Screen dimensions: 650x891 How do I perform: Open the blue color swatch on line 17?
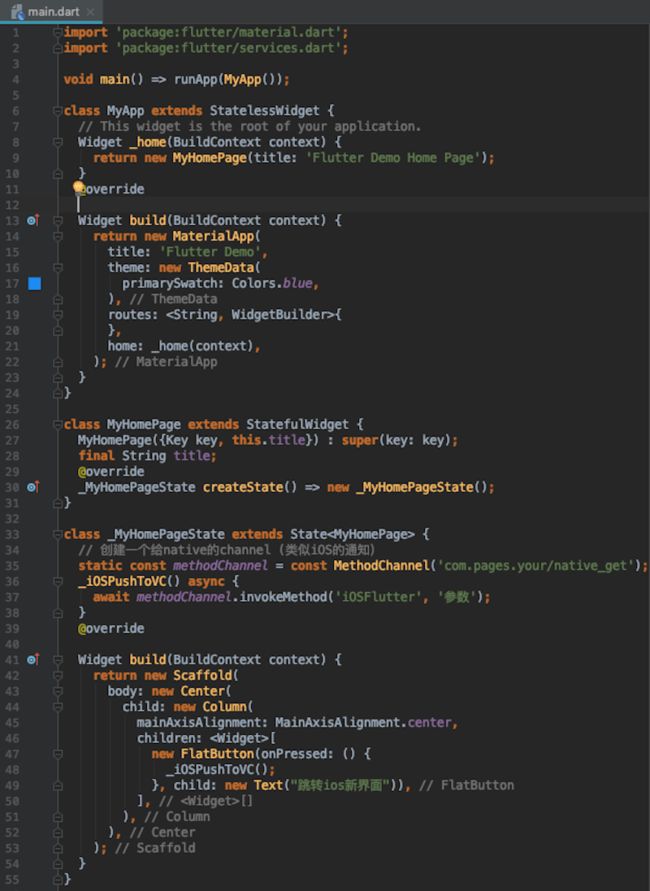pos(35,283)
